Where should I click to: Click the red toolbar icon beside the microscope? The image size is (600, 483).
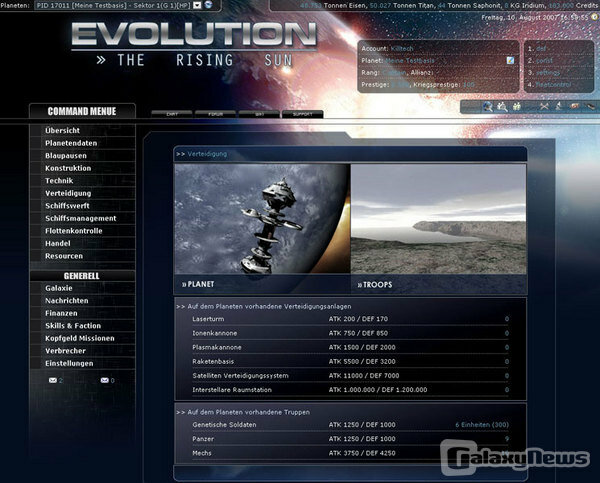coord(574,106)
